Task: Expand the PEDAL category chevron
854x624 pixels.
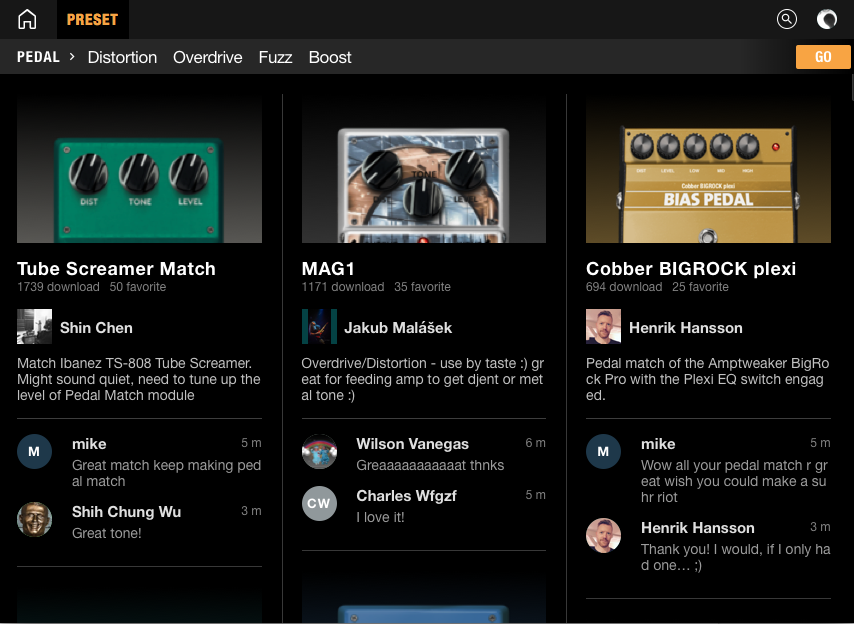Action: coord(72,57)
